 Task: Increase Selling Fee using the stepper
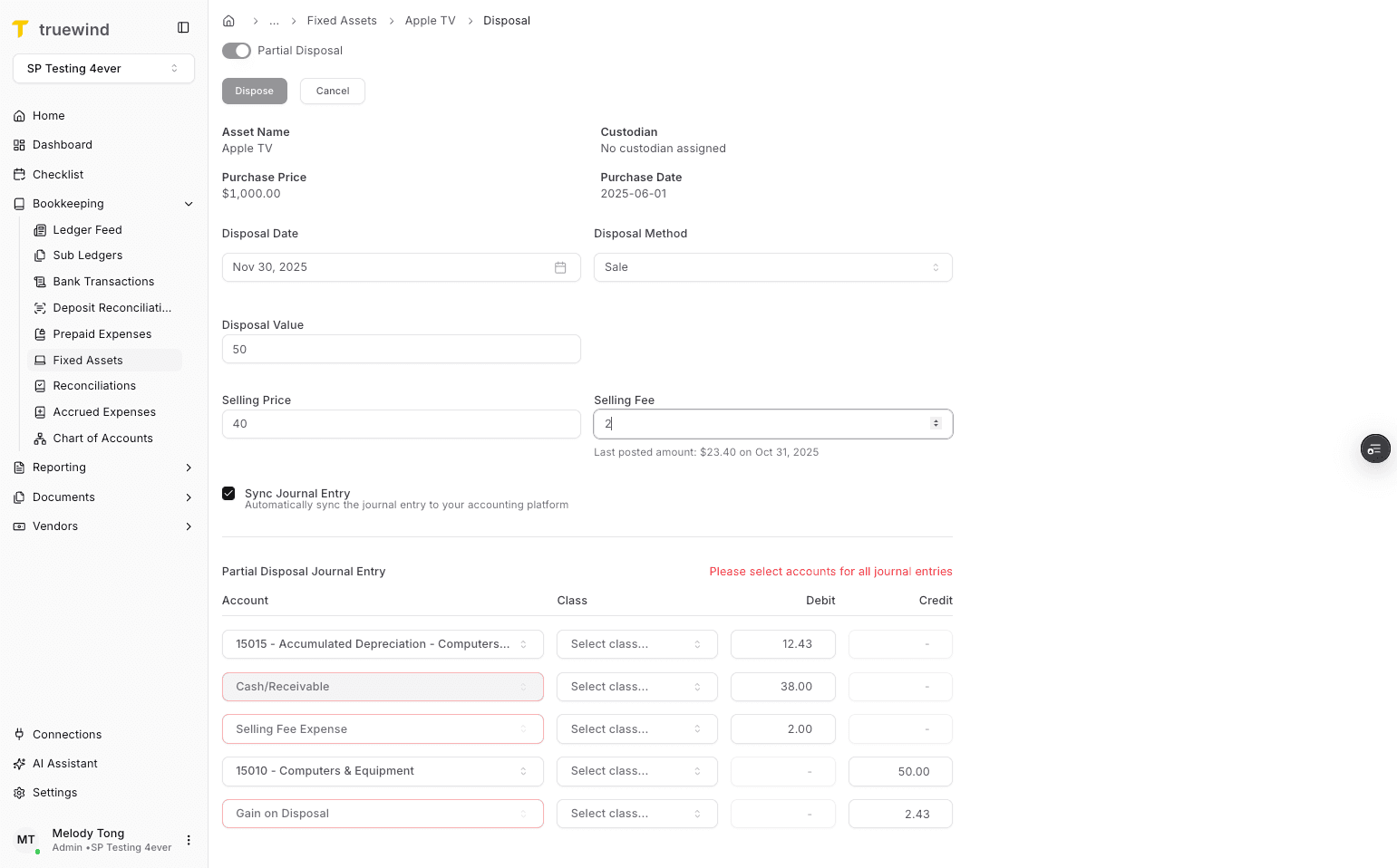coord(936,420)
